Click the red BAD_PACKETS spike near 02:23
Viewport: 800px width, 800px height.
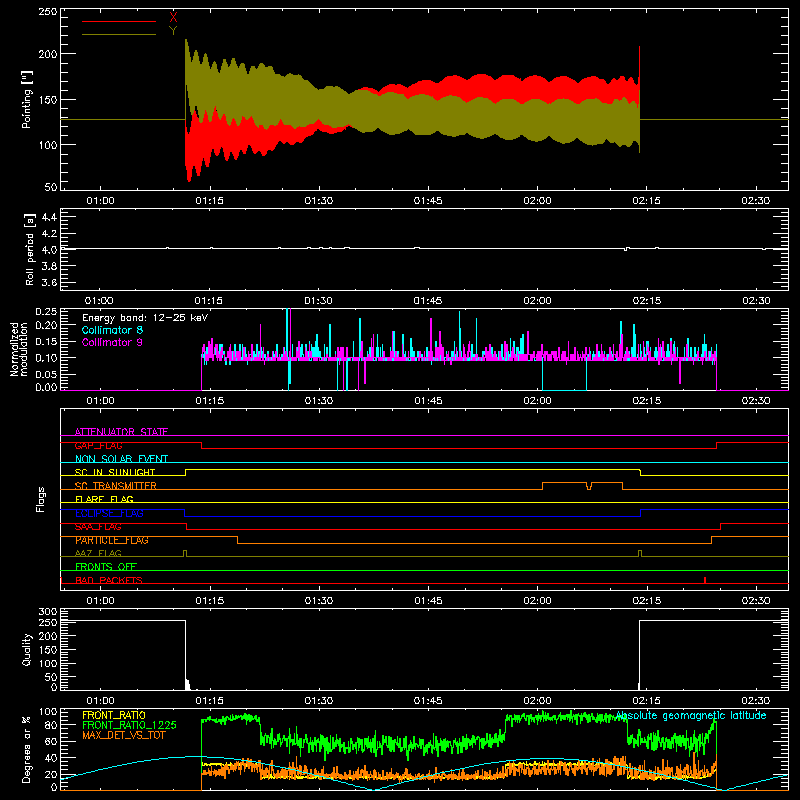pyautogui.click(x=705, y=580)
